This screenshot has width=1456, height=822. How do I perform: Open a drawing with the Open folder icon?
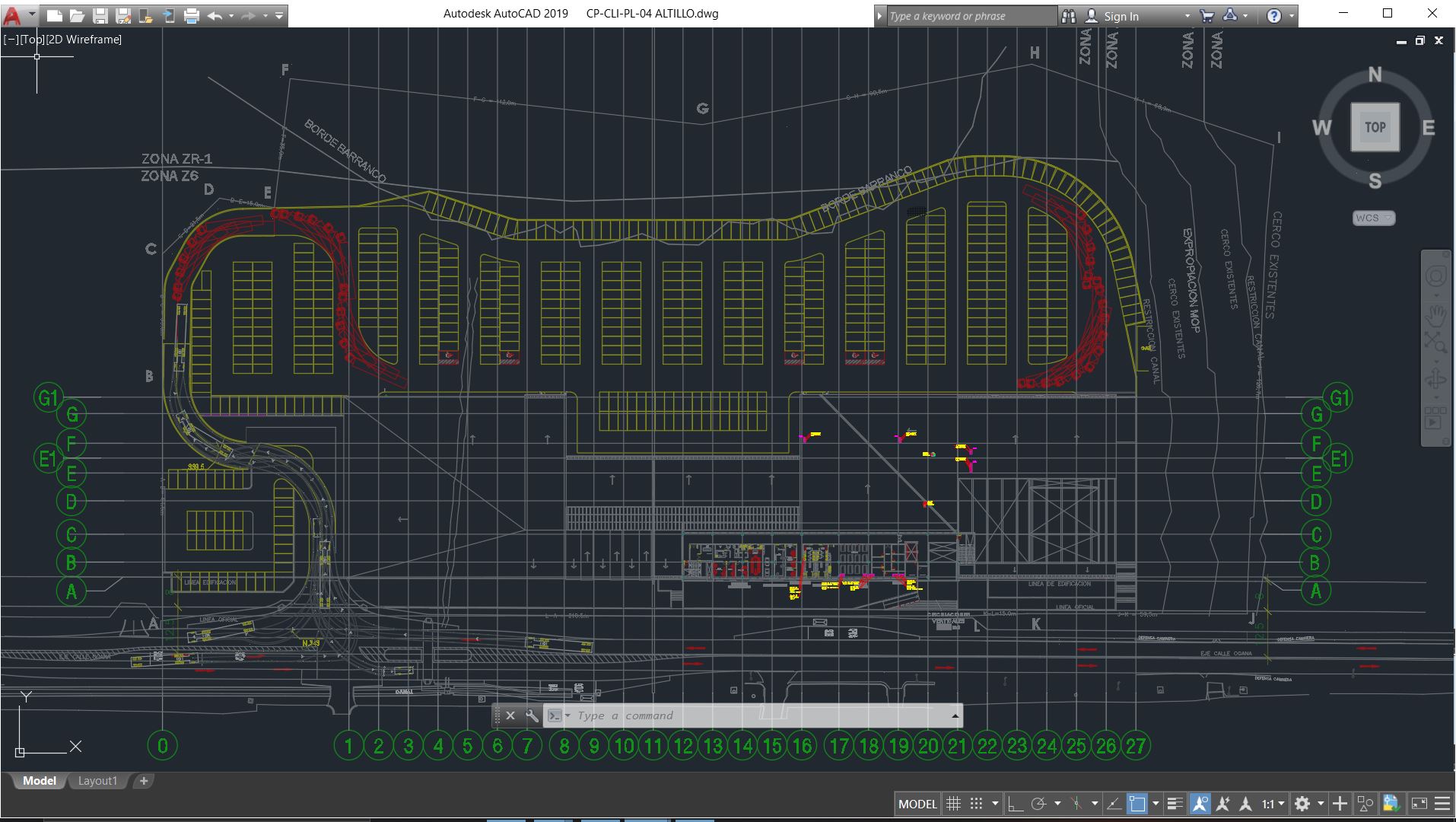click(x=77, y=15)
